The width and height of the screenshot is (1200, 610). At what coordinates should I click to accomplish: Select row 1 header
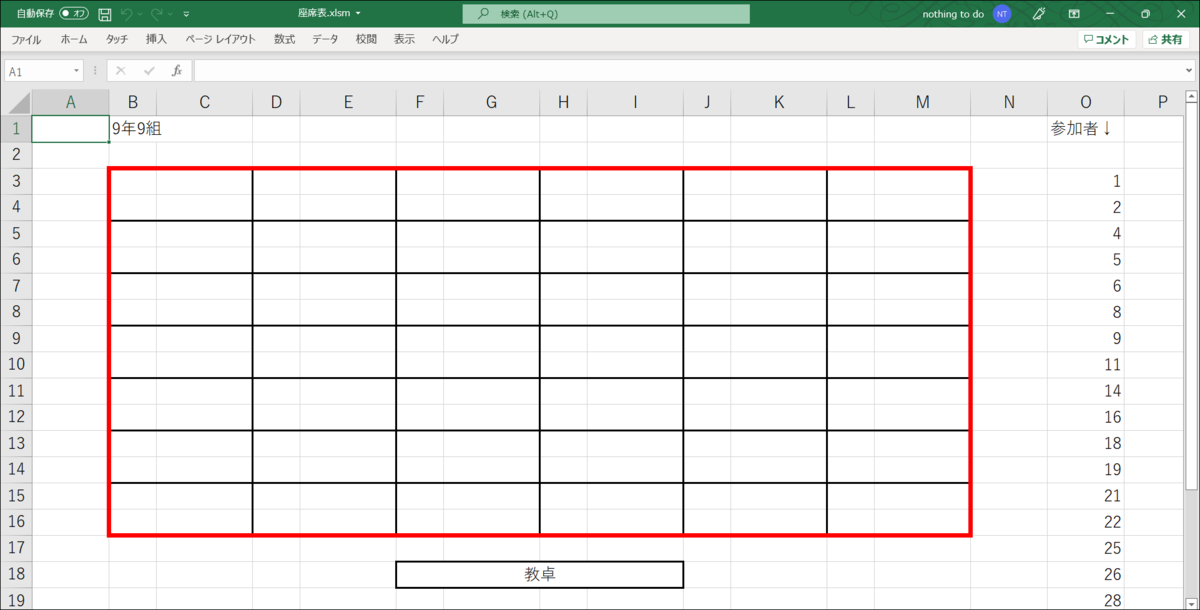[15, 129]
